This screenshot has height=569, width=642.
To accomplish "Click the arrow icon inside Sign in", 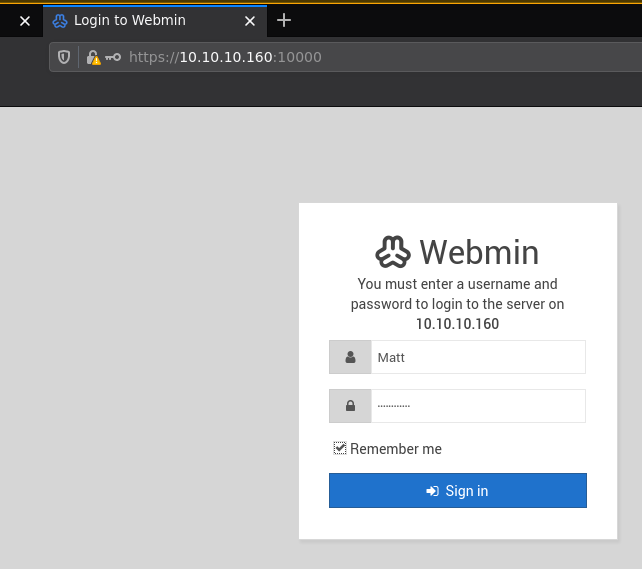I will 432,491.
